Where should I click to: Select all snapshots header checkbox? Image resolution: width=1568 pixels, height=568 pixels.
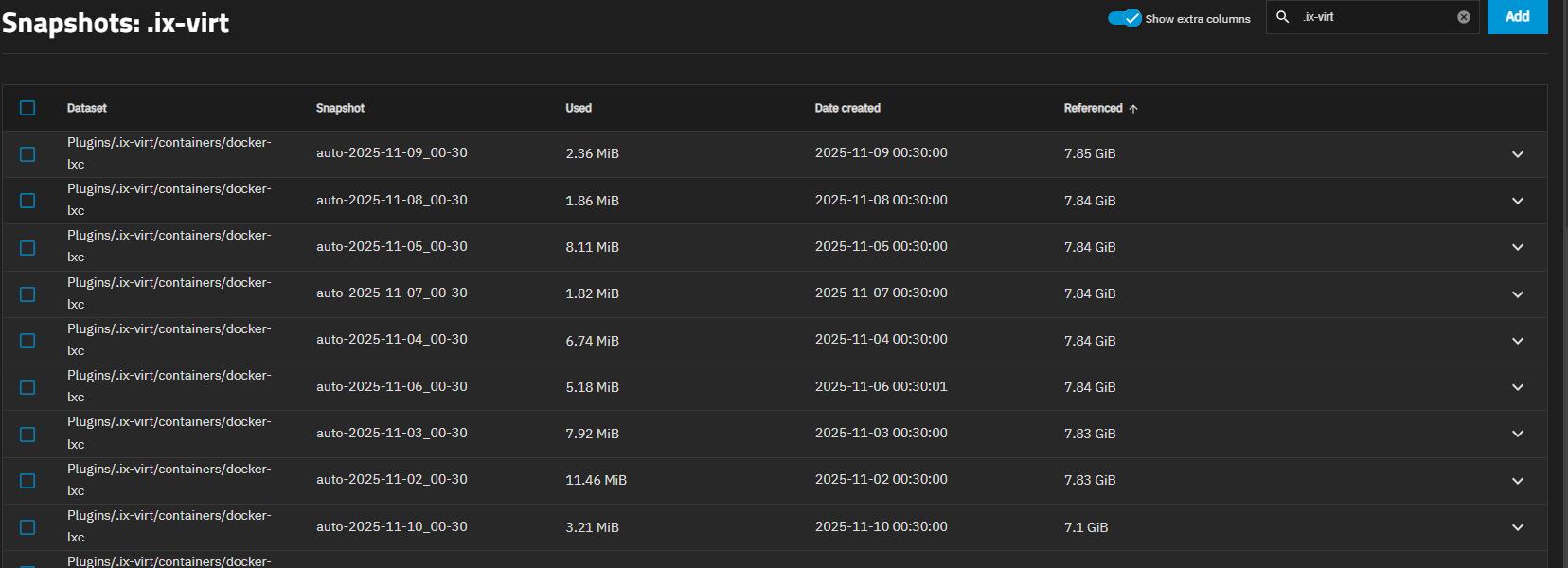point(27,108)
